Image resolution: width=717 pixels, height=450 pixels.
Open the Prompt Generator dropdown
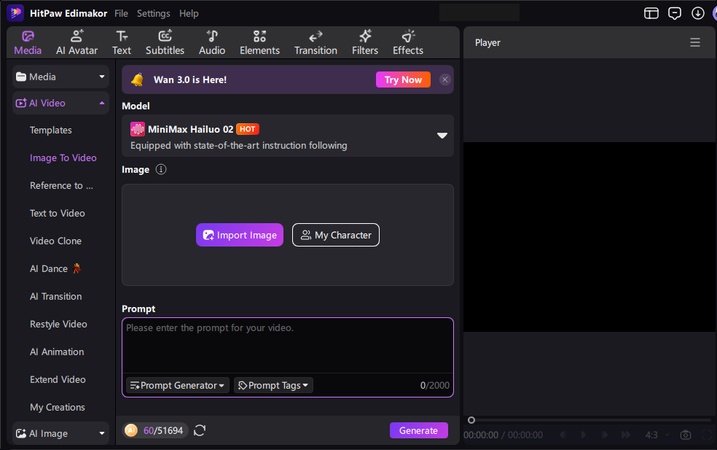[177, 386]
